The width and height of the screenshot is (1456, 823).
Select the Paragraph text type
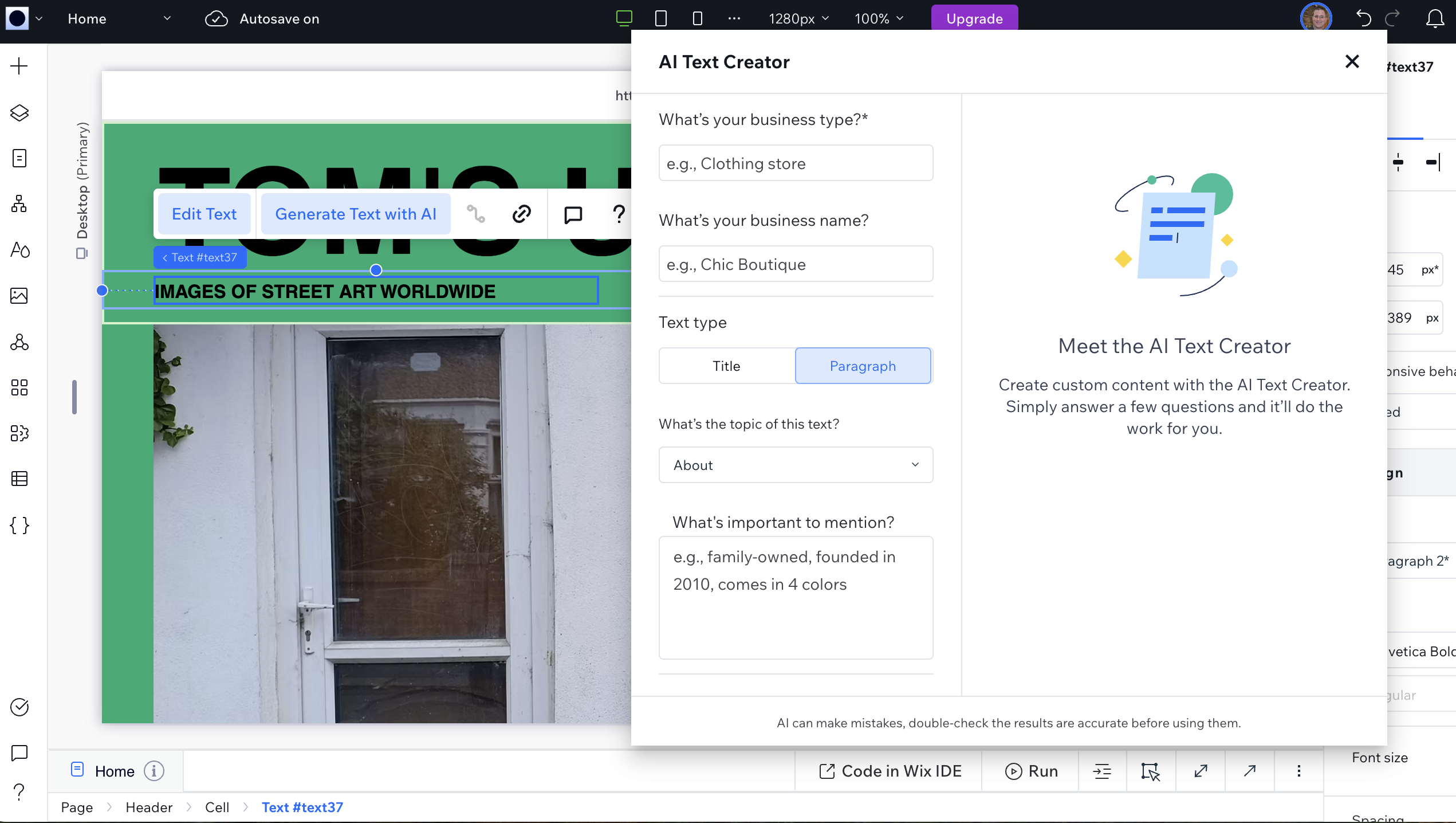(x=863, y=366)
